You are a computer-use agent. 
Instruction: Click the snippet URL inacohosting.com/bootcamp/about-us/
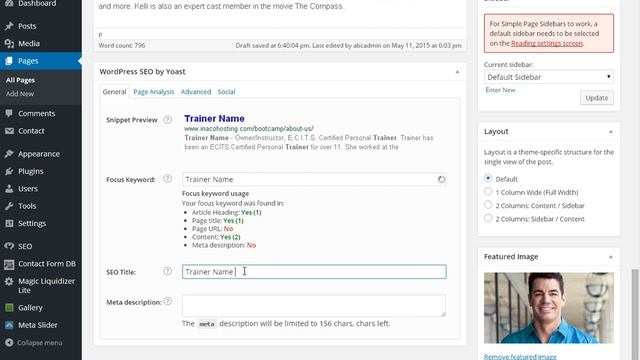tap(249, 129)
